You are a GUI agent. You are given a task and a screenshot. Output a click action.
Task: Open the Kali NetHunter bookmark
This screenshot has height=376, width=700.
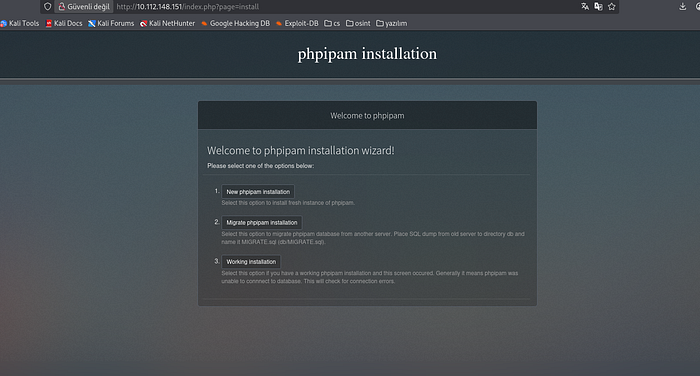(x=167, y=23)
